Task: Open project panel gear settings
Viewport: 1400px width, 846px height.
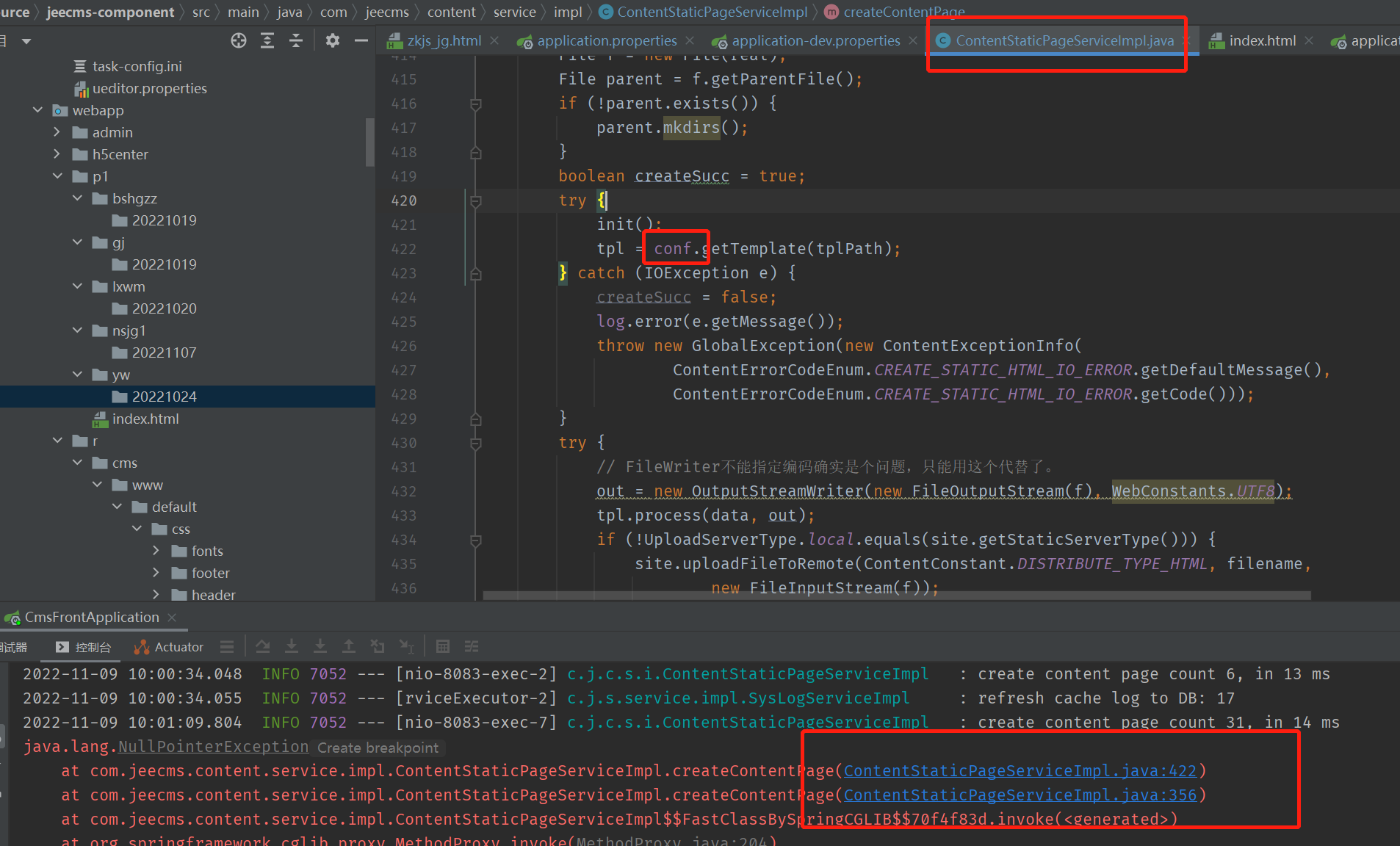Action: coord(333,40)
